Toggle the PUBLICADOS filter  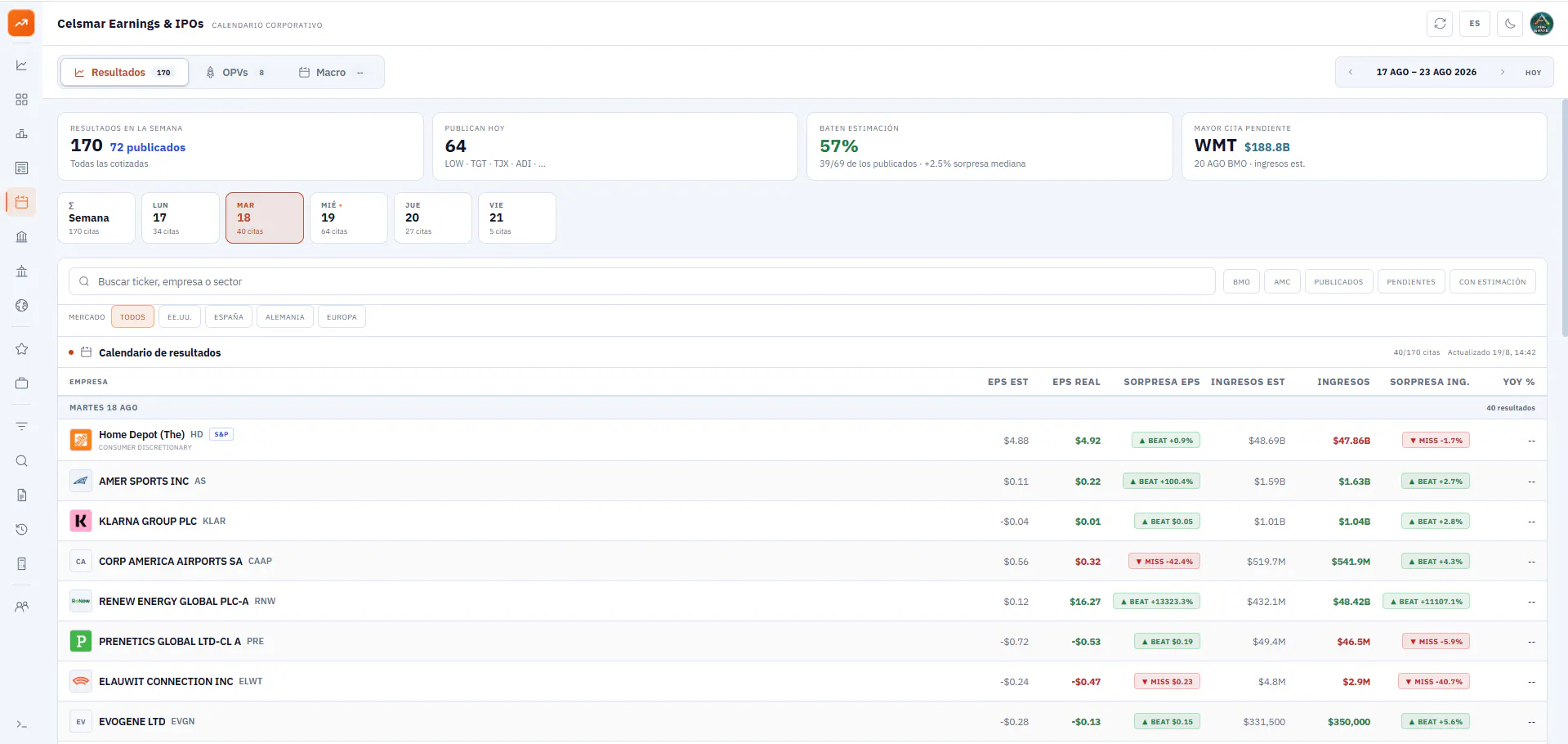(1338, 281)
